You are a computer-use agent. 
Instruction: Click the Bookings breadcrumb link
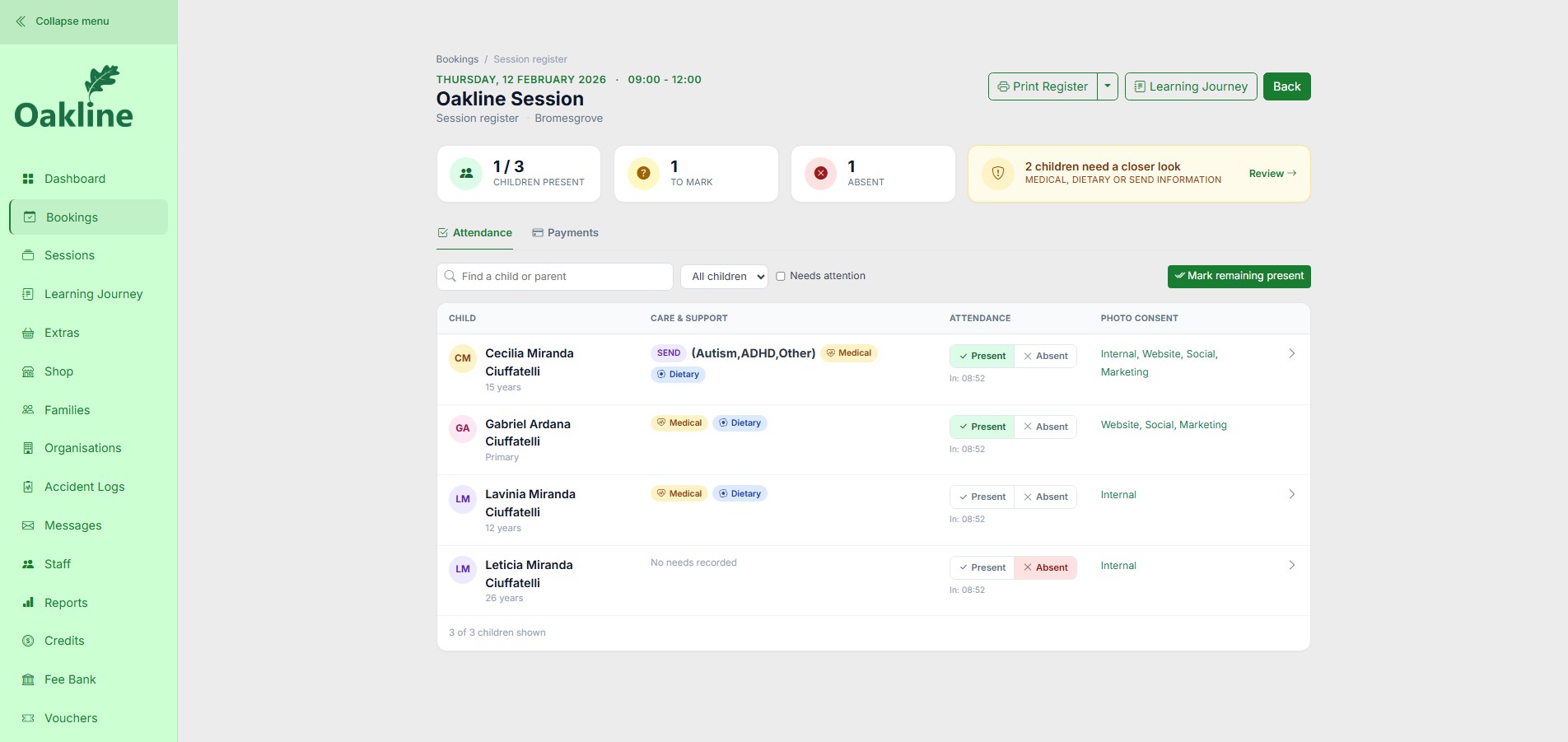[457, 59]
